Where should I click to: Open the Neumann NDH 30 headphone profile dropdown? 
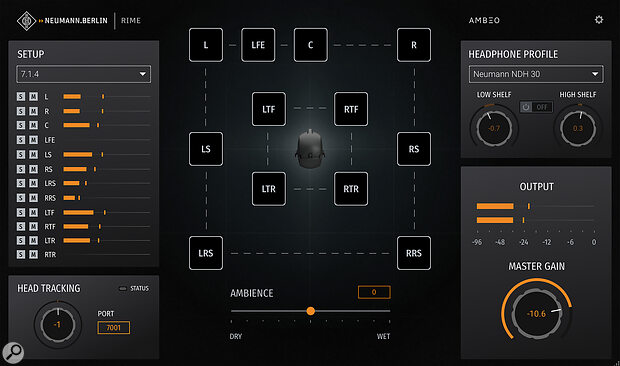click(x=536, y=74)
